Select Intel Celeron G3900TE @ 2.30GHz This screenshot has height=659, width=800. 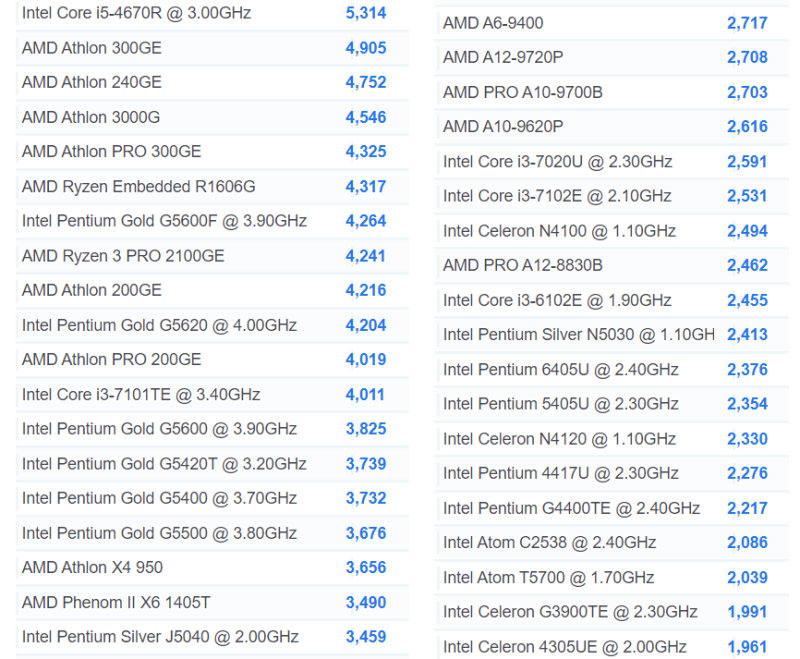tap(570, 612)
